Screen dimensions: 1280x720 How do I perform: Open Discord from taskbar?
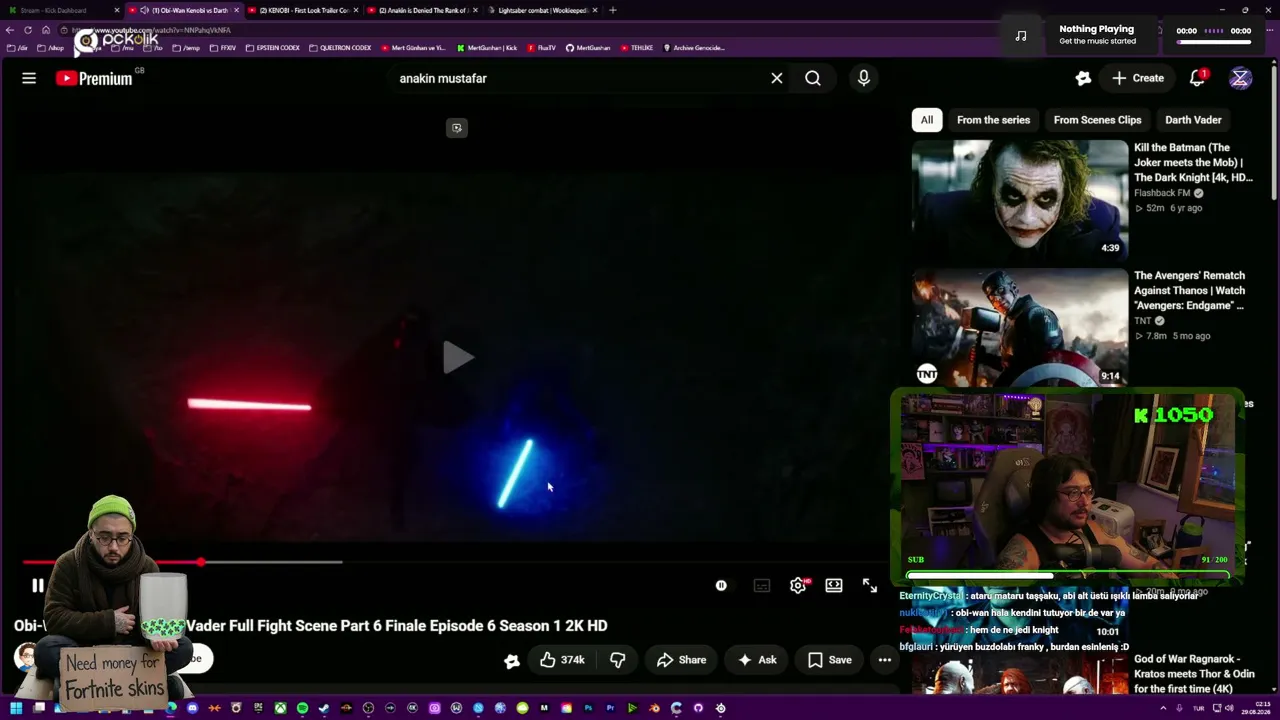(x=192, y=708)
